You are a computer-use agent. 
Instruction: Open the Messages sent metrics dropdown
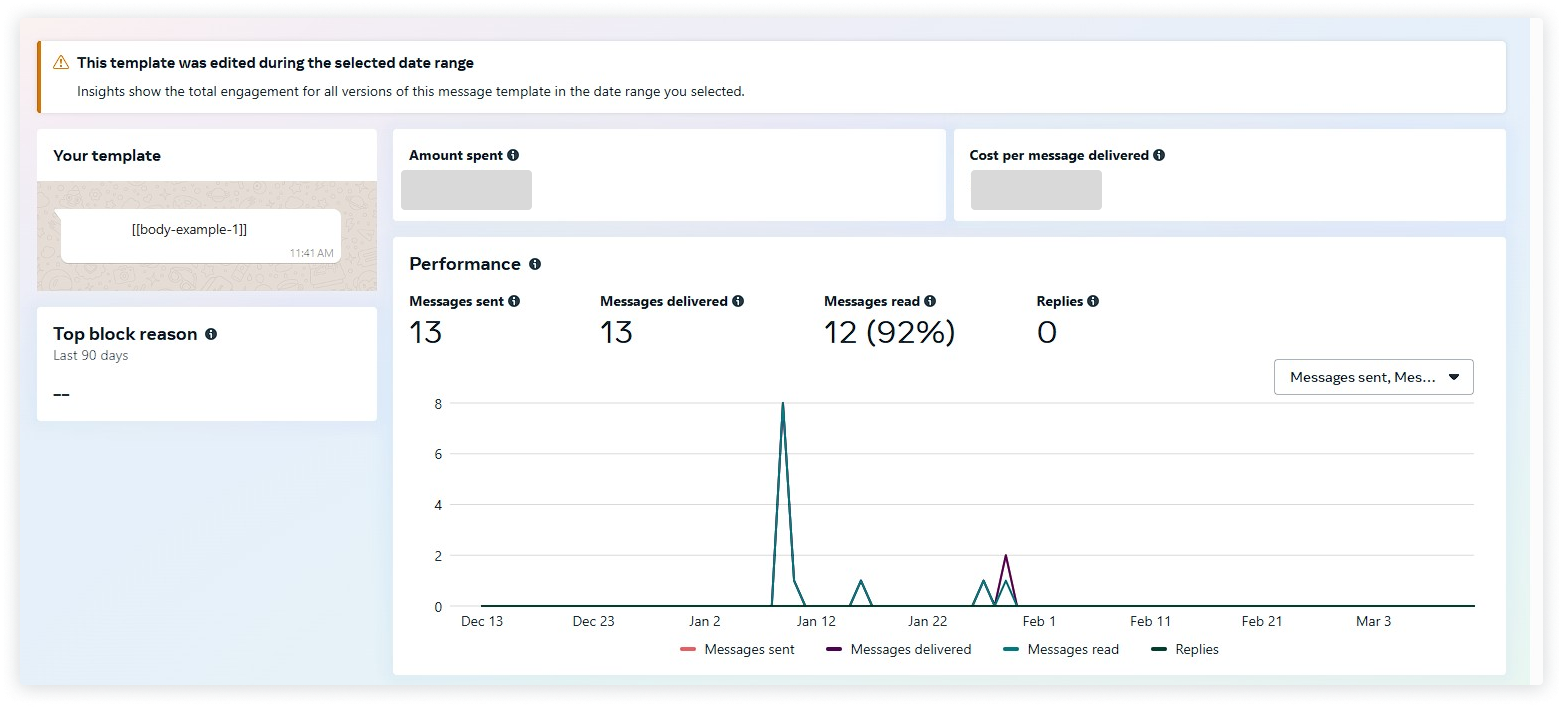1373,377
